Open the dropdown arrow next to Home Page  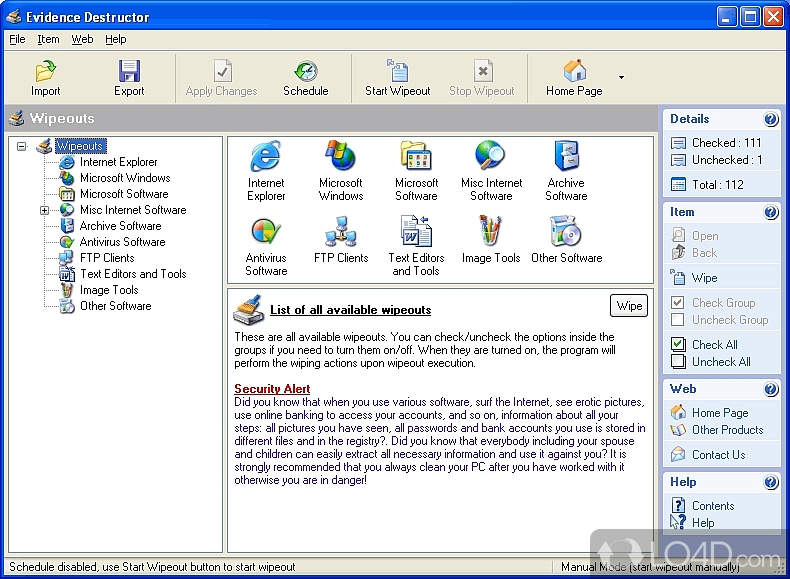[x=621, y=78]
